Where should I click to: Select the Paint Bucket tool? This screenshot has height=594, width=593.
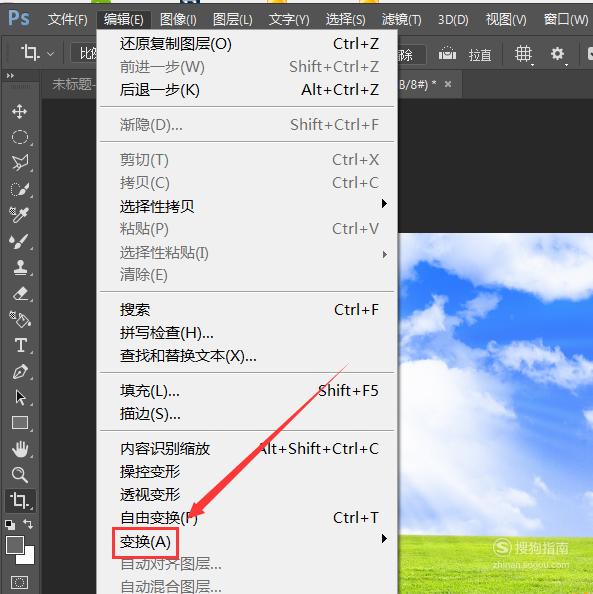pos(20,319)
